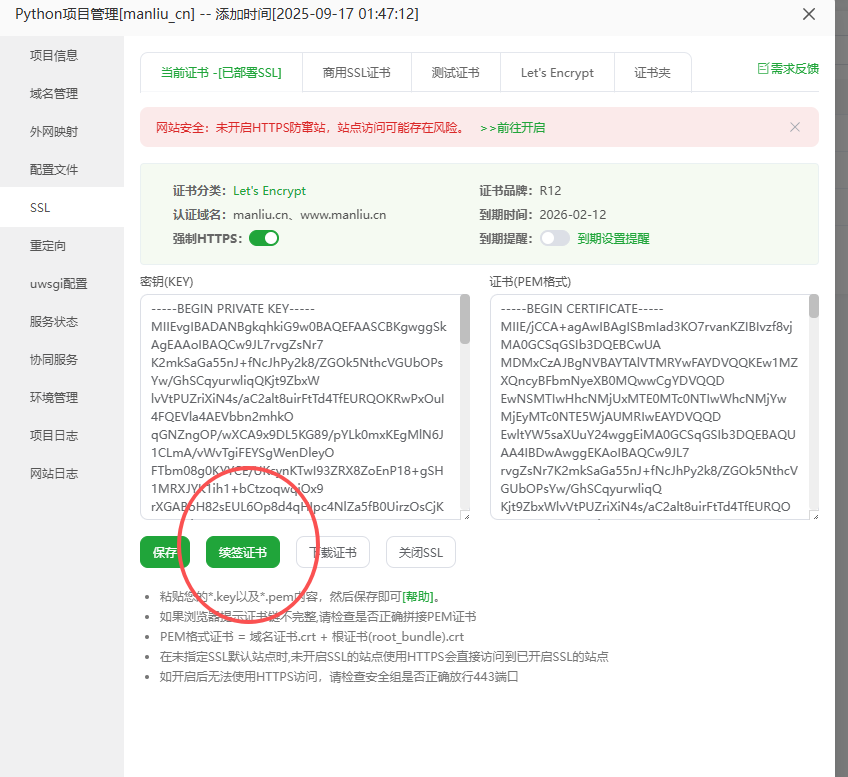Open the 测试证书 tab
Viewport: 848px width, 777px height.
(456, 72)
